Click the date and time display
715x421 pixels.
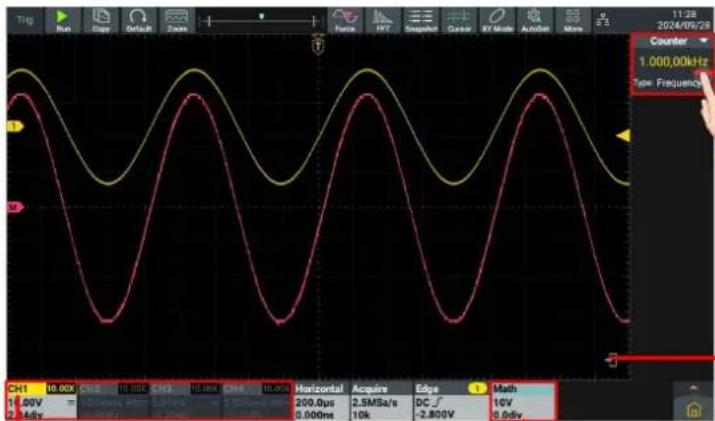(683, 20)
